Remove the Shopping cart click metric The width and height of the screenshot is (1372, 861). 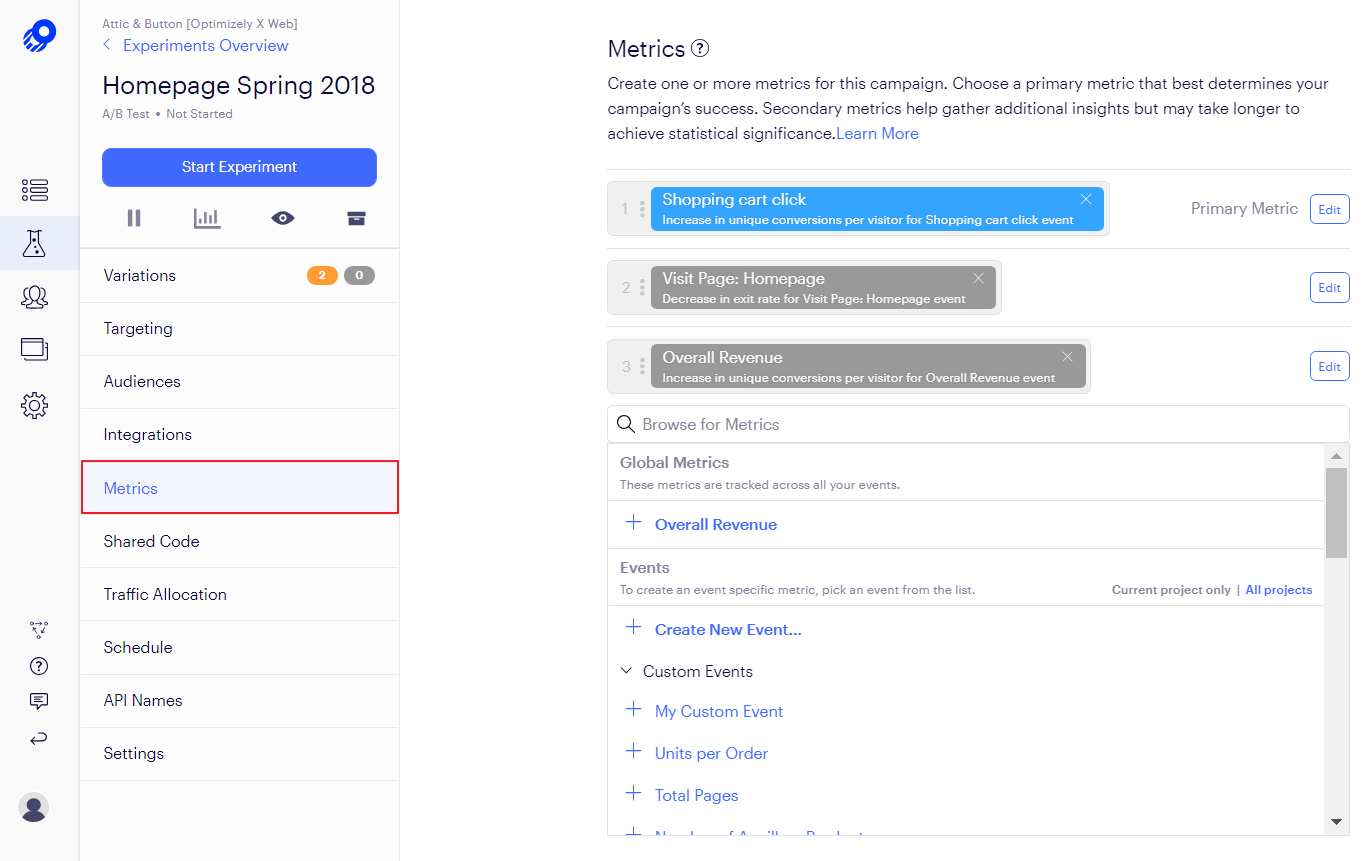coord(1086,199)
